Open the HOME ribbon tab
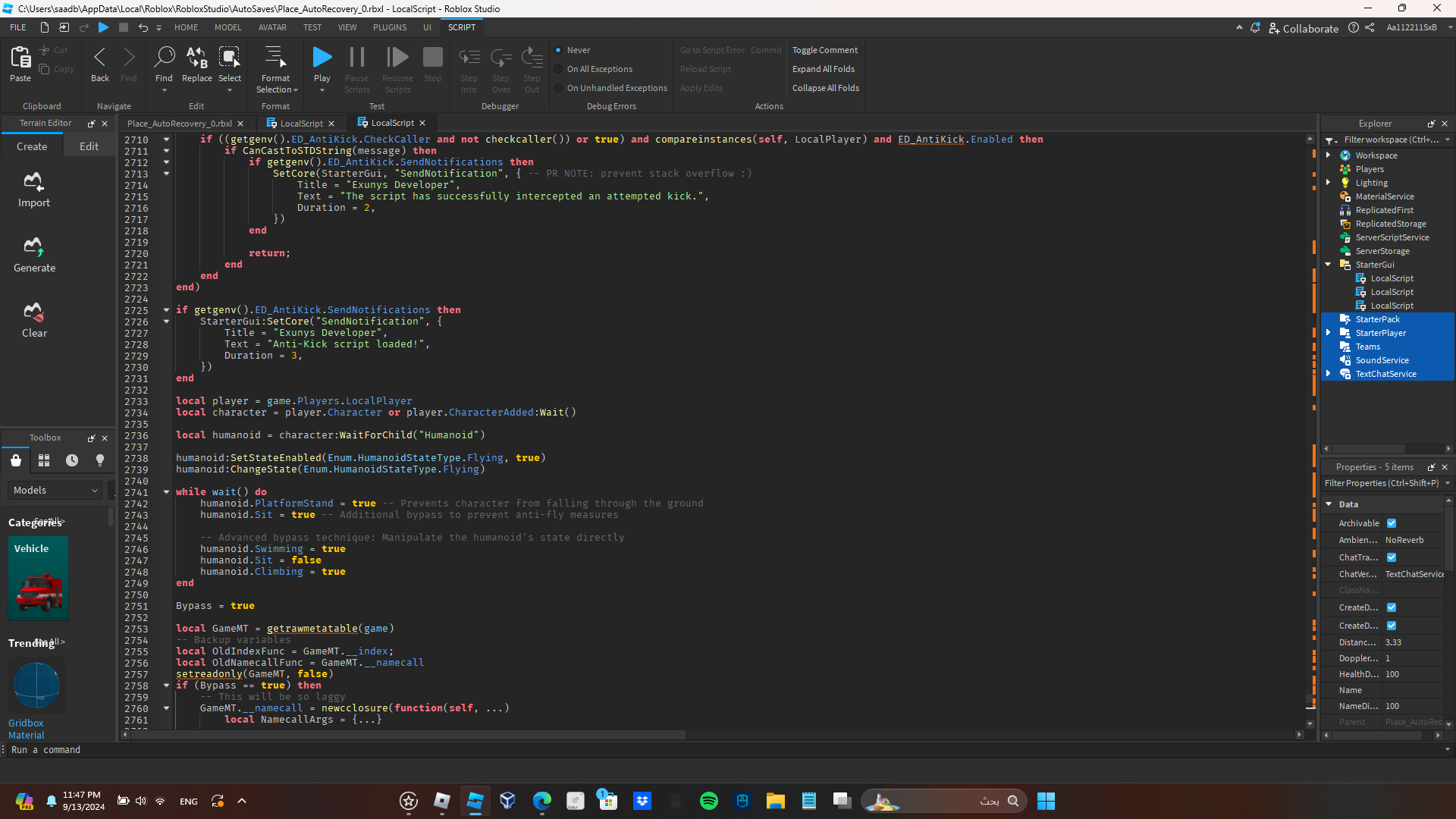This screenshot has width=1456, height=819. pyautogui.click(x=186, y=27)
